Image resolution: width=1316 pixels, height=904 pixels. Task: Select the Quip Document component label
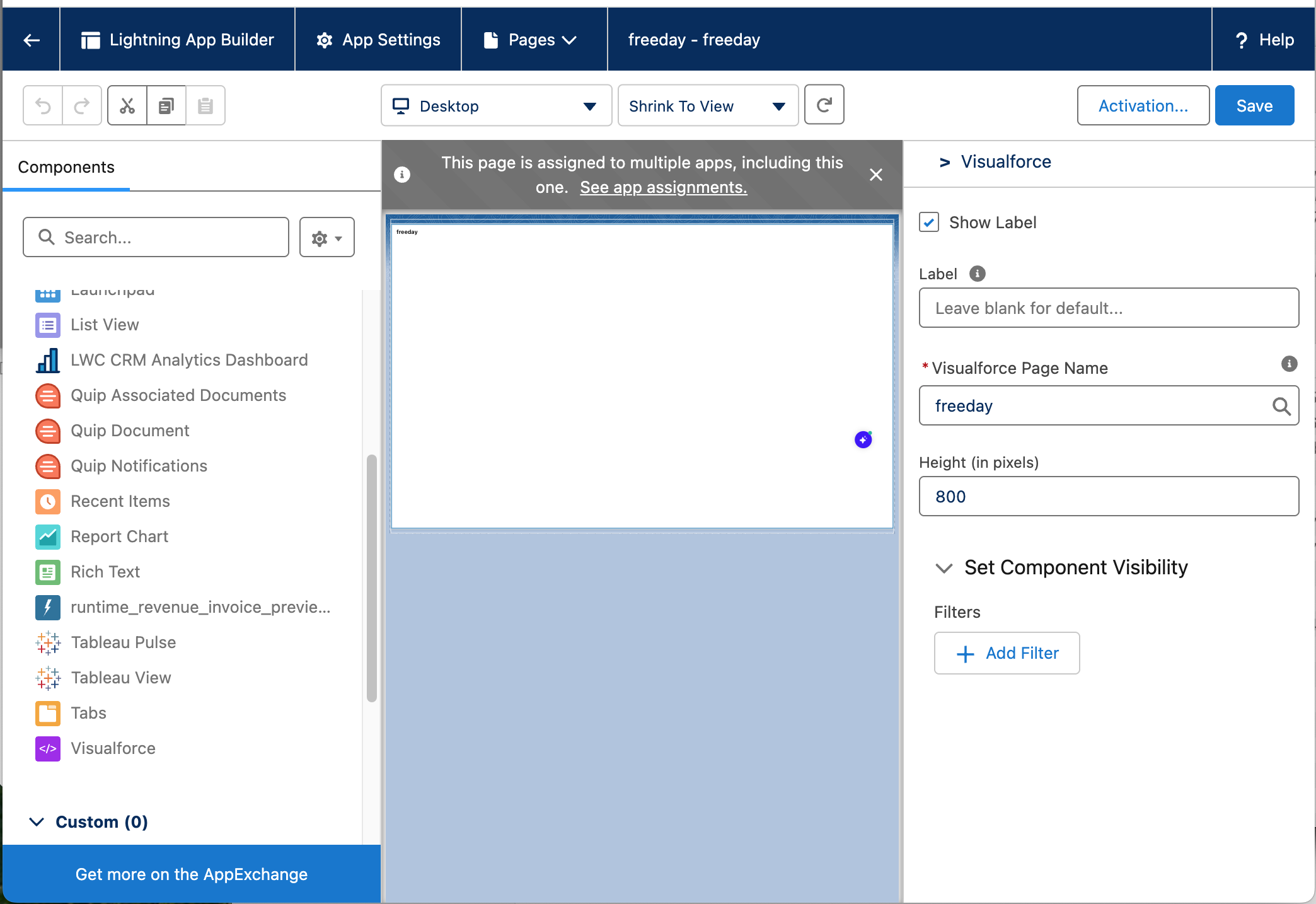point(130,431)
